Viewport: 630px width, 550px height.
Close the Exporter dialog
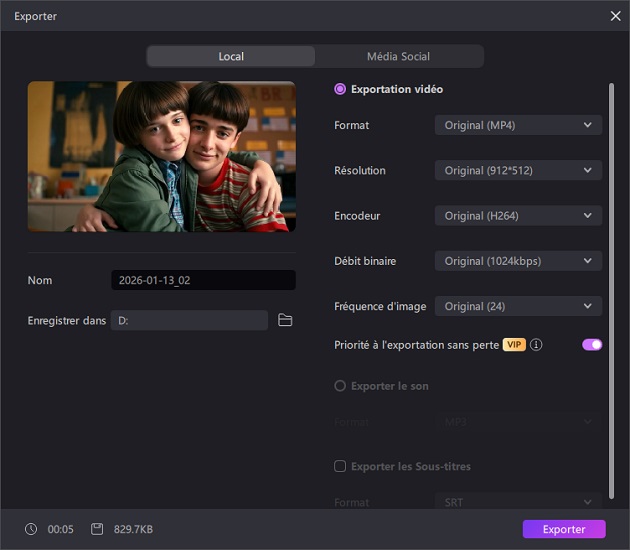tap(615, 16)
